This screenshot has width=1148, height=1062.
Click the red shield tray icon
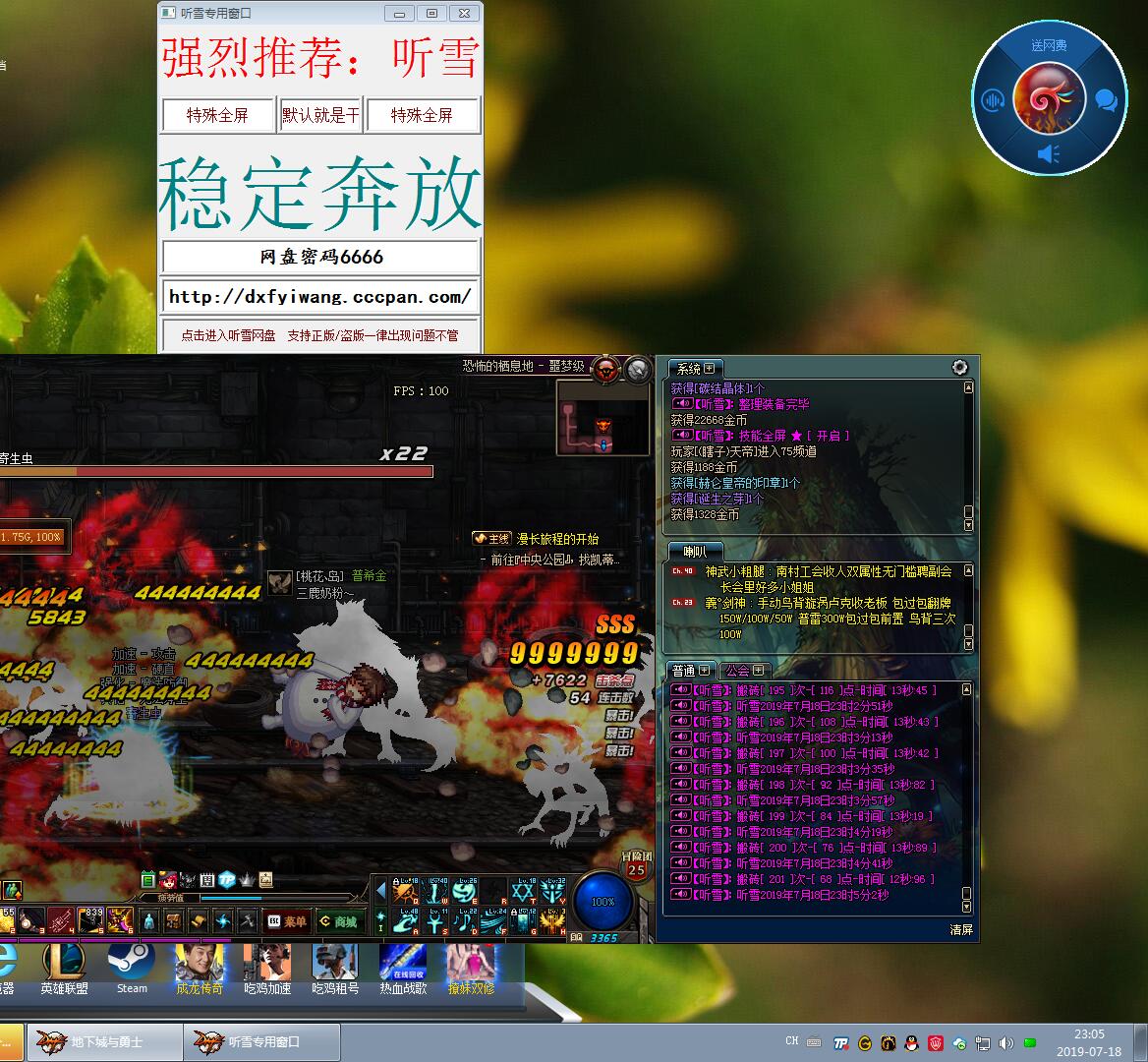click(935, 1043)
